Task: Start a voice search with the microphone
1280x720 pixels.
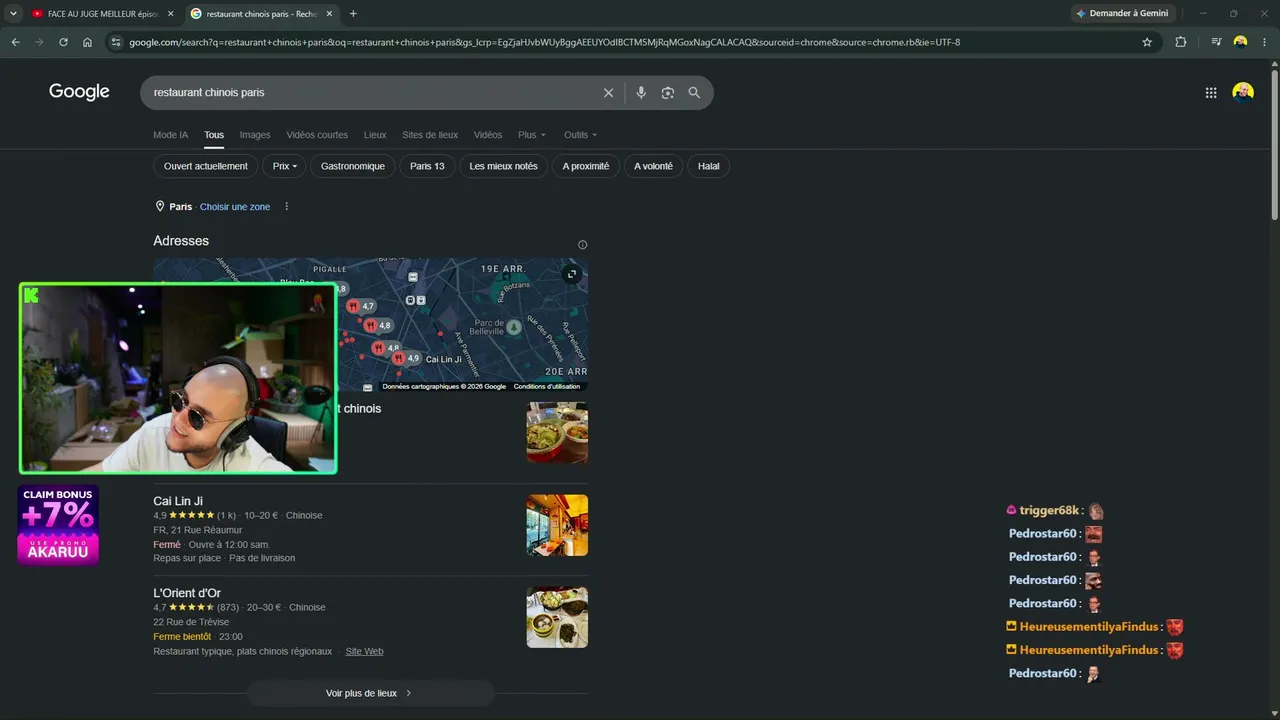Action: click(x=641, y=93)
